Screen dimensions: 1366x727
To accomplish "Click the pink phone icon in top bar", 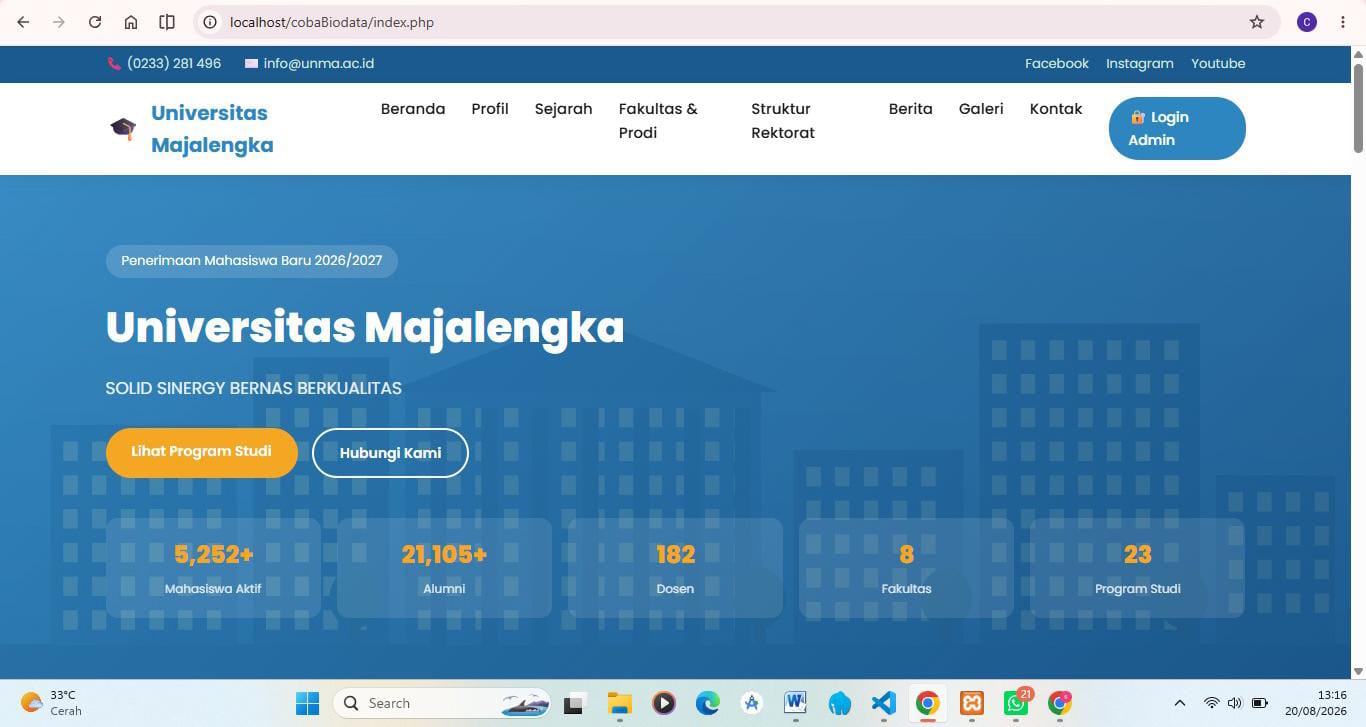I will [113, 63].
